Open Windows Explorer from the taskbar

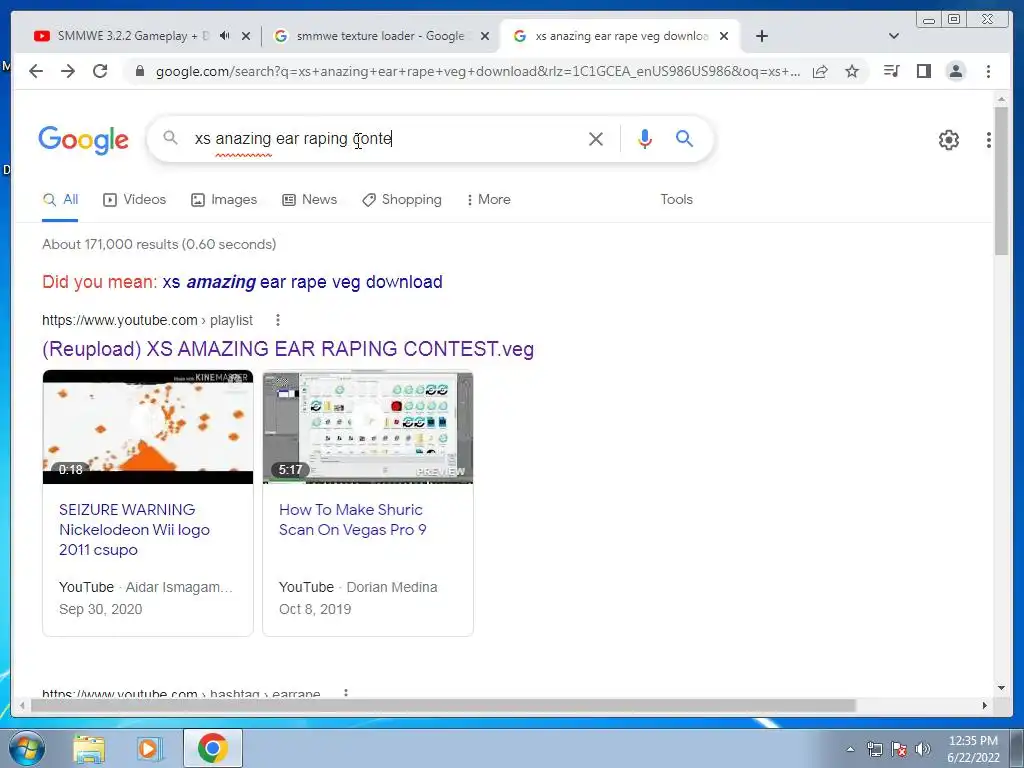[89, 748]
